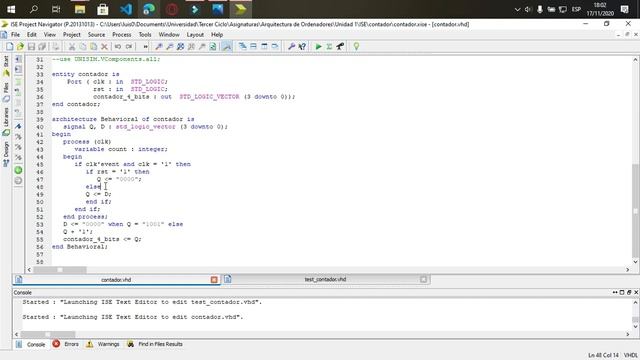Click the black stop process toolbar icon

click(x=340, y=47)
